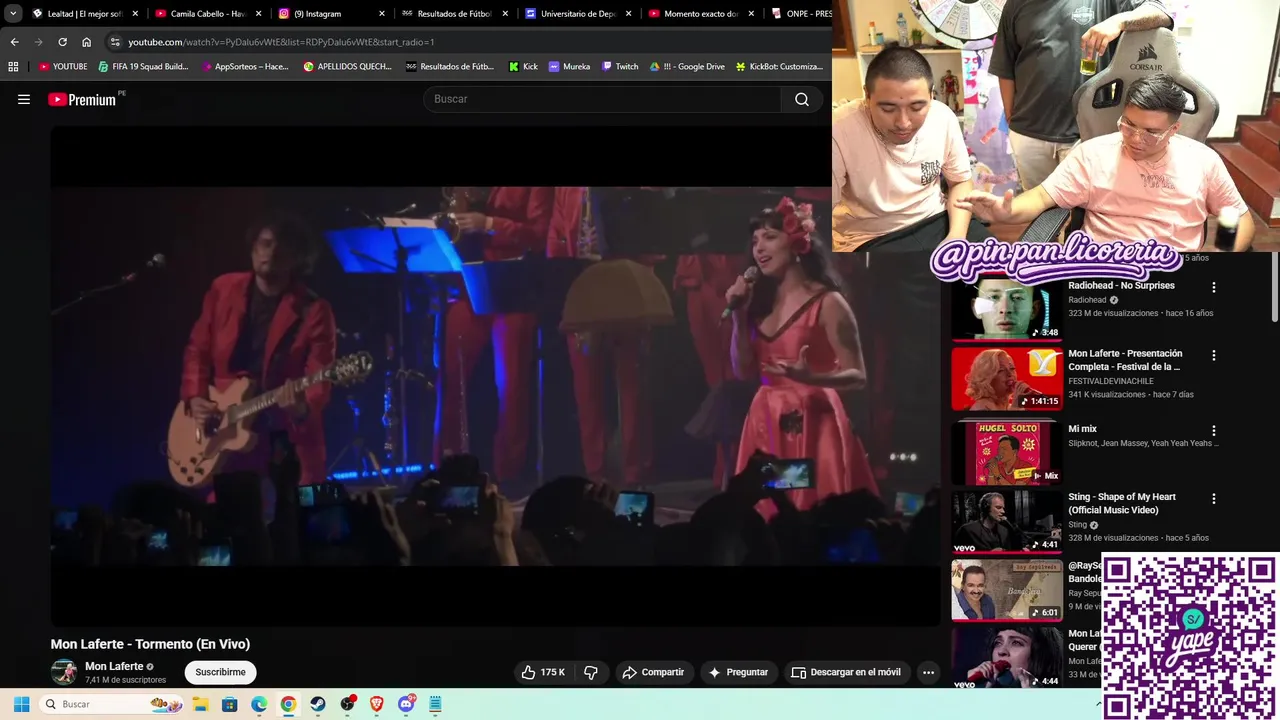Open Notepad from the taskbar

(x=435, y=704)
